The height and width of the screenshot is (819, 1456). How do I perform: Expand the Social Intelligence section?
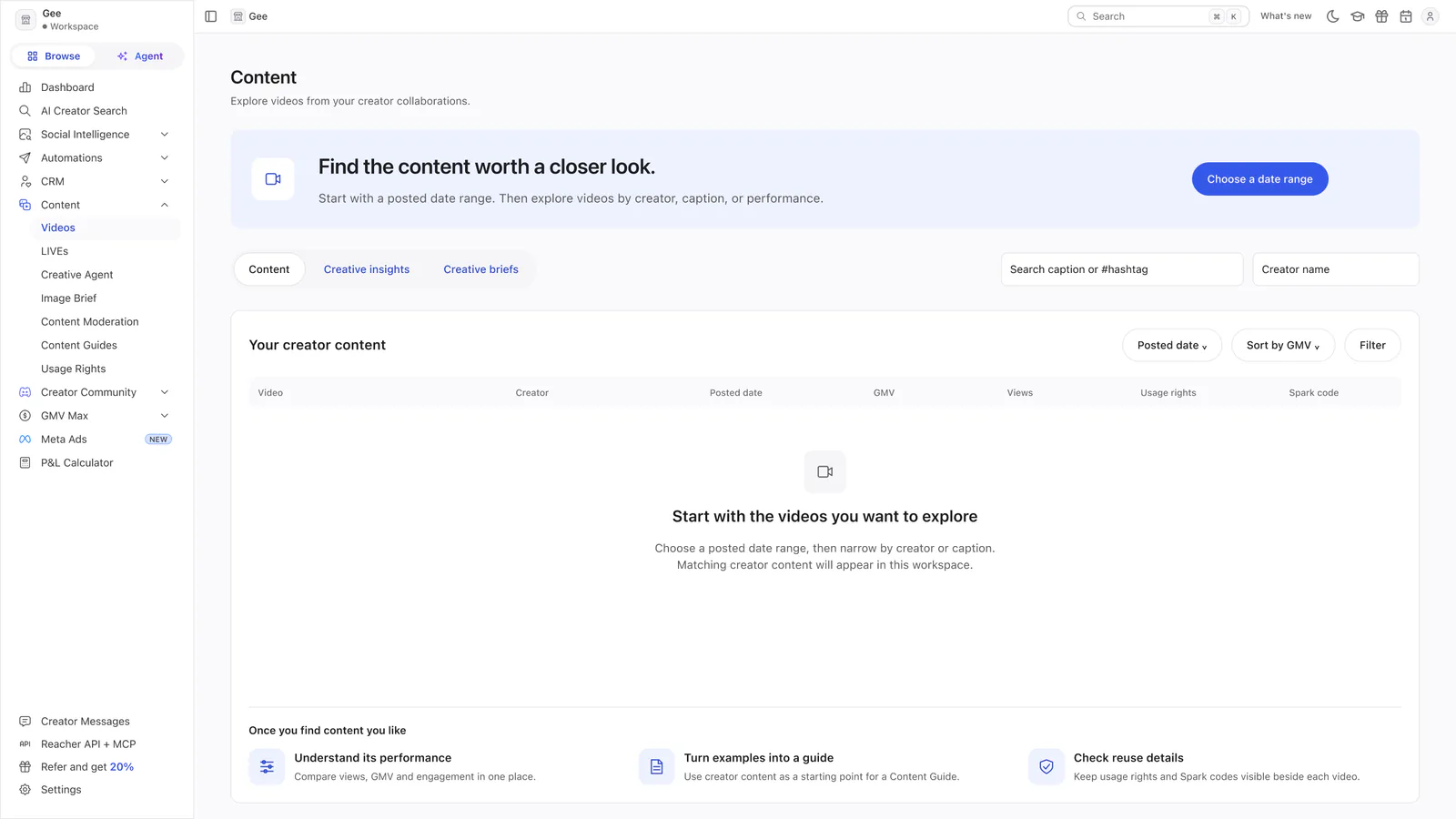click(165, 135)
